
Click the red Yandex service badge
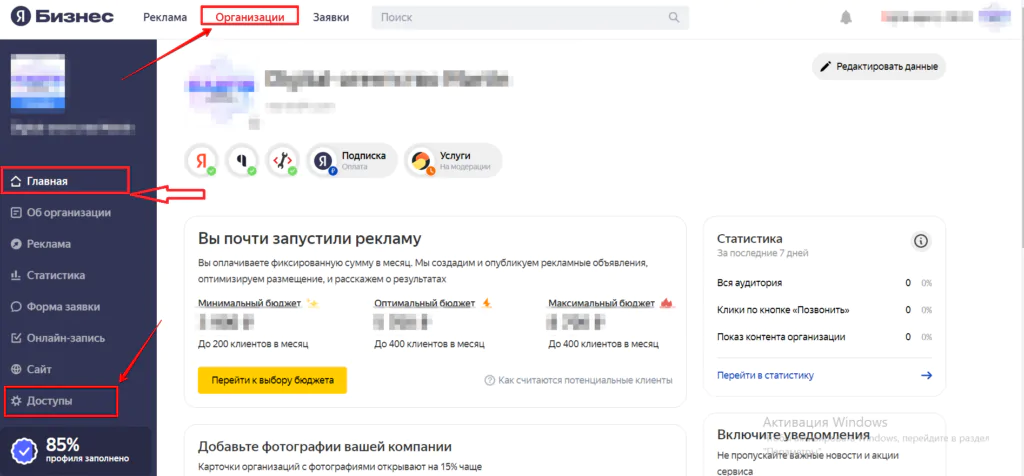[202, 161]
